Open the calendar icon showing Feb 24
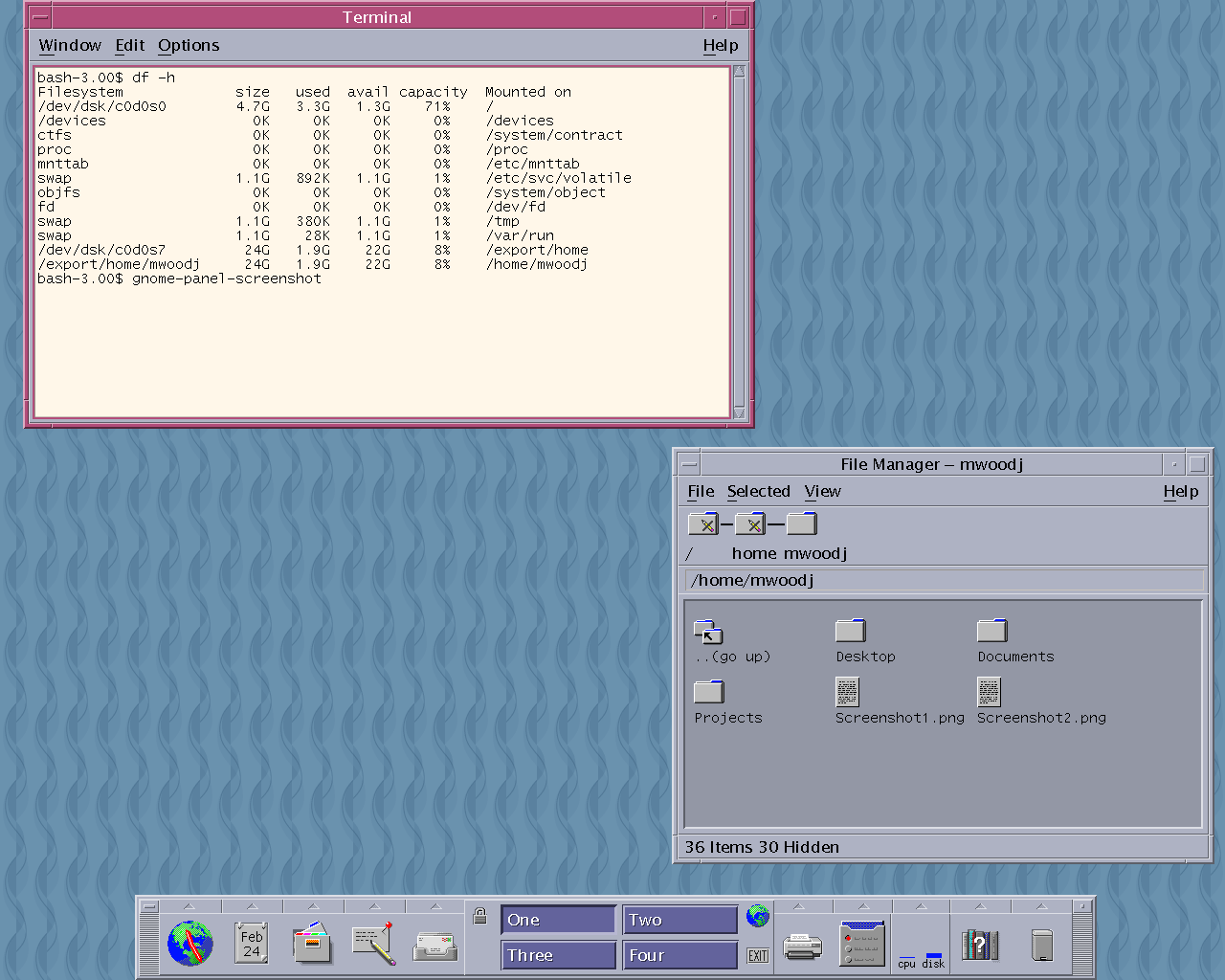The width and height of the screenshot is (1225, 980). pos(251,944)
